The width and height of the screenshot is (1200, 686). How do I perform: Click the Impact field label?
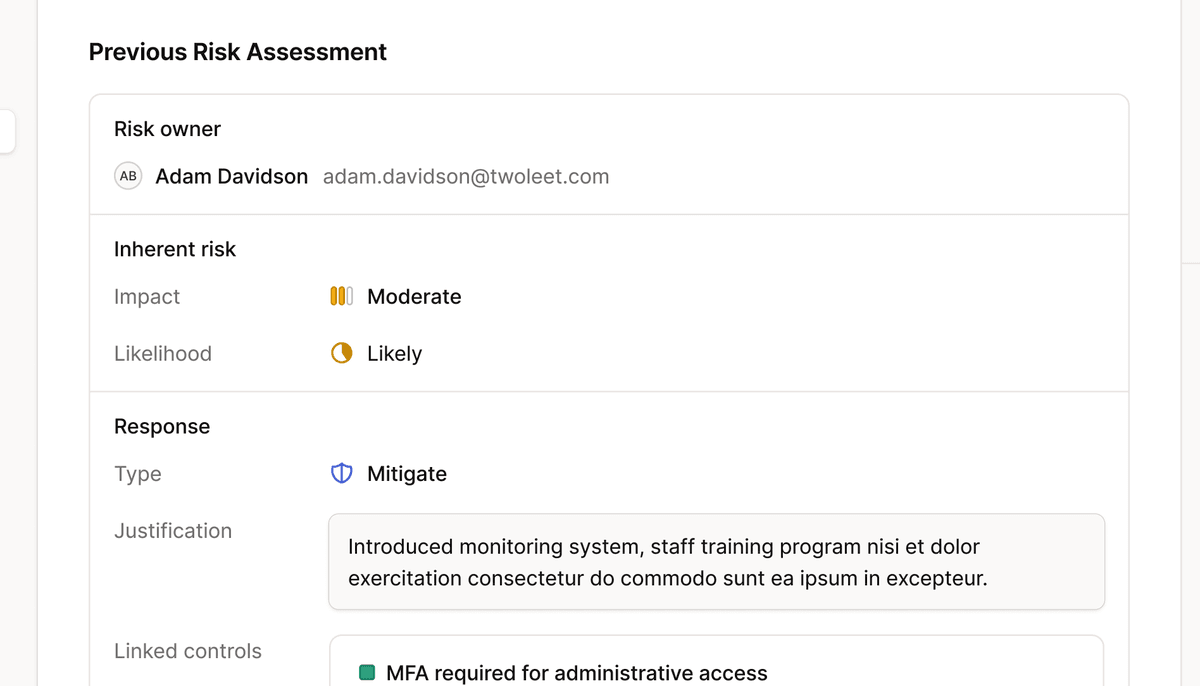coord(147,297)
